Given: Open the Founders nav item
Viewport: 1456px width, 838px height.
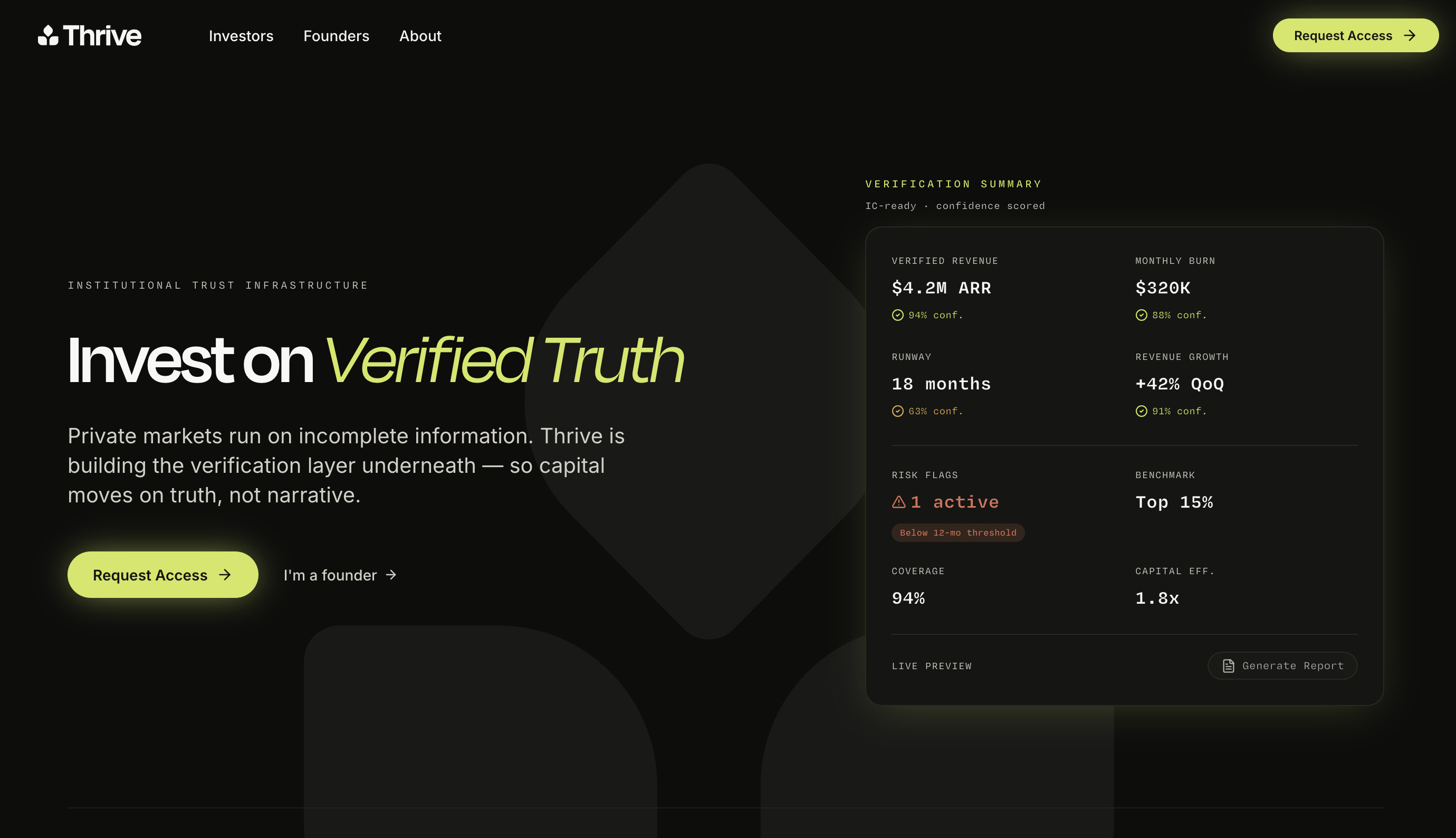Looking at the screenshot, I should (x=337, y=36).
